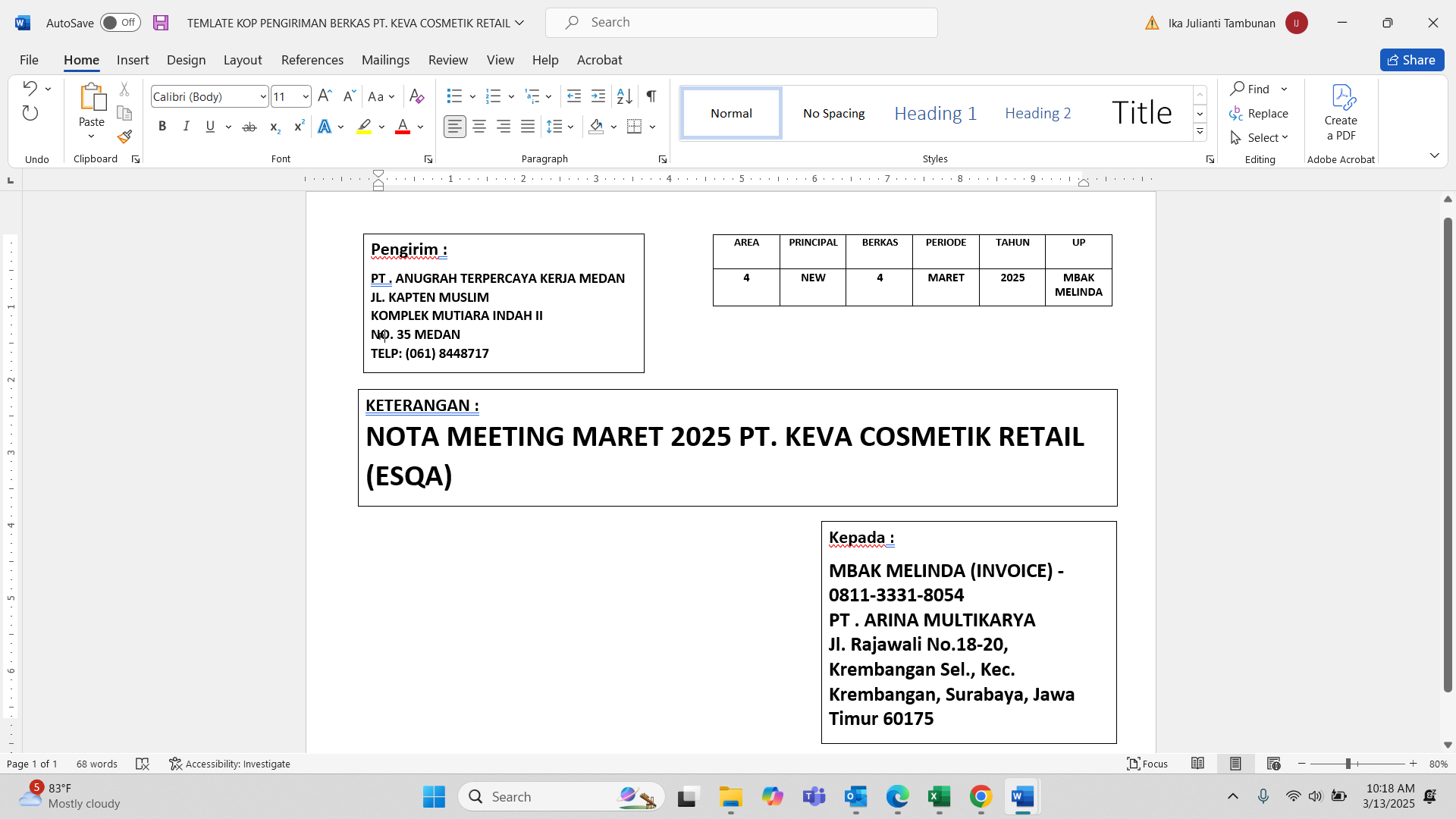Toggle Underline formatting

[x=210, y=127]
